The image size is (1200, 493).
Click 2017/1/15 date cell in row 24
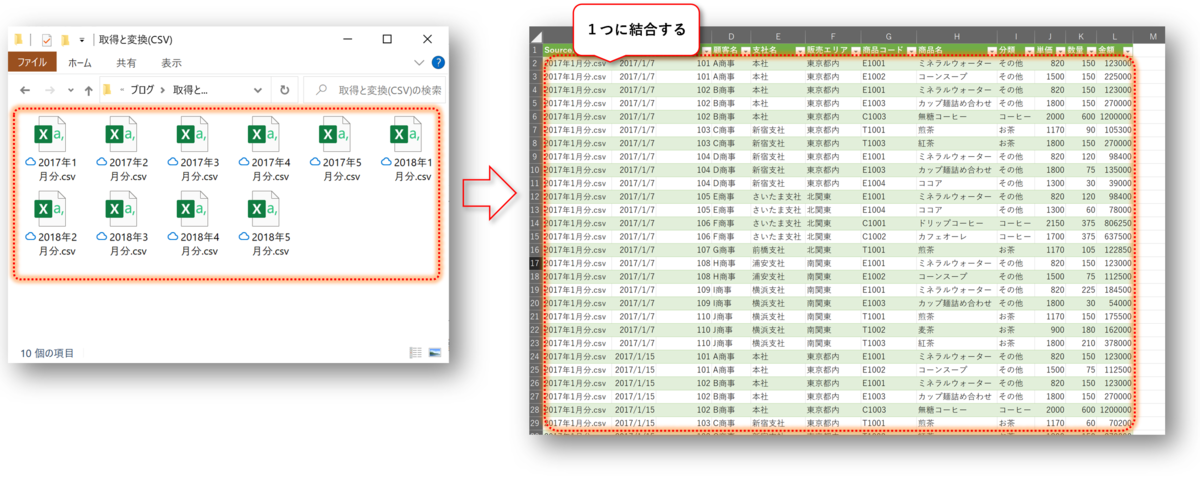point(634,357)
